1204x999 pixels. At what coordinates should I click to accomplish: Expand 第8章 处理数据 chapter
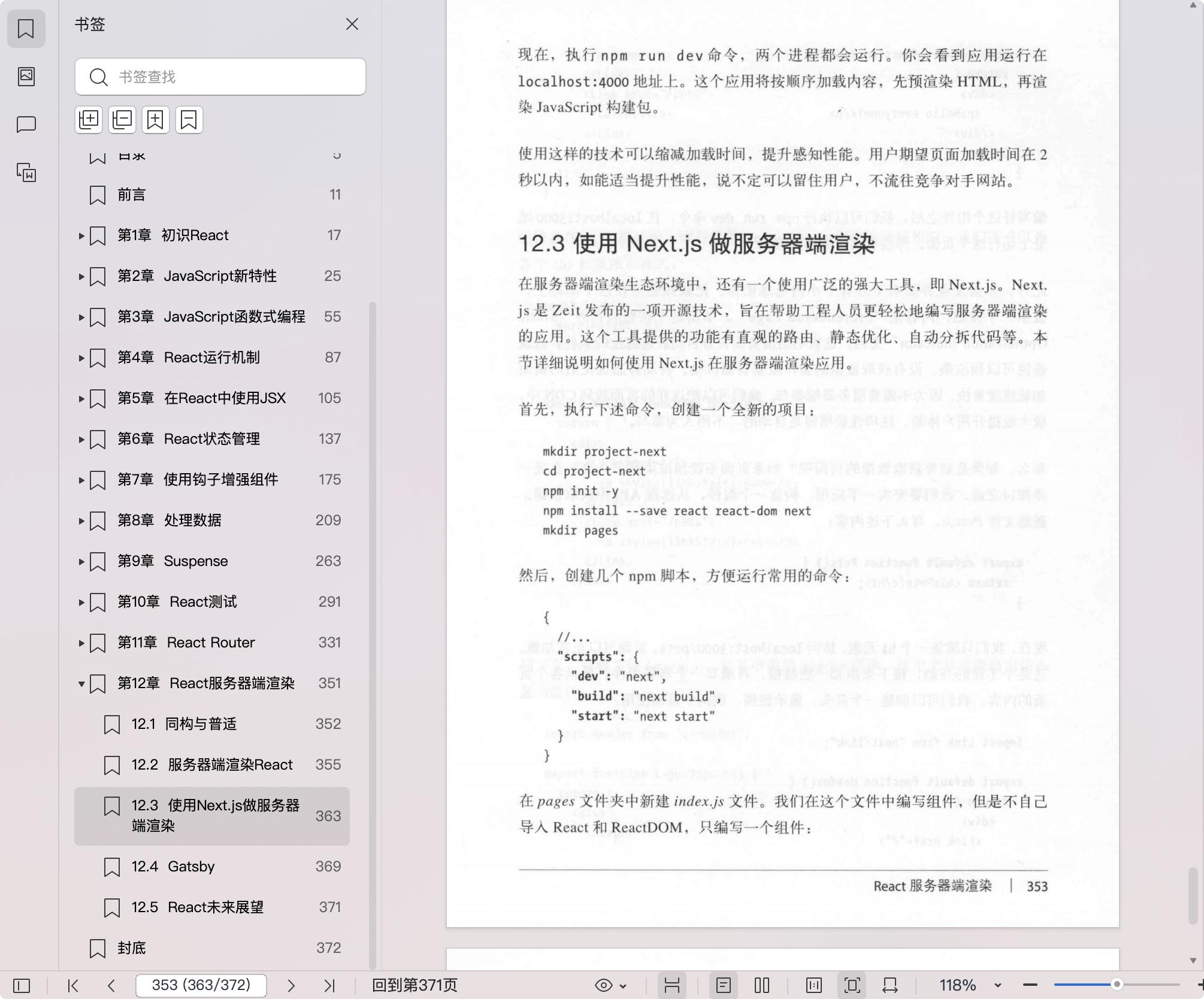81,521
